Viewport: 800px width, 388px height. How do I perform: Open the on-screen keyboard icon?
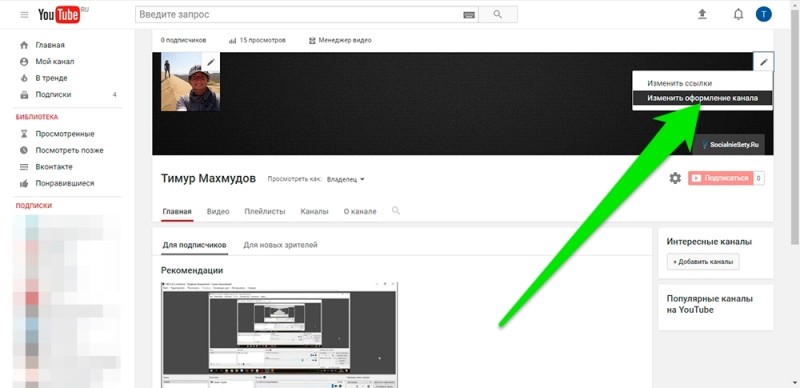[x=469, y=15]
